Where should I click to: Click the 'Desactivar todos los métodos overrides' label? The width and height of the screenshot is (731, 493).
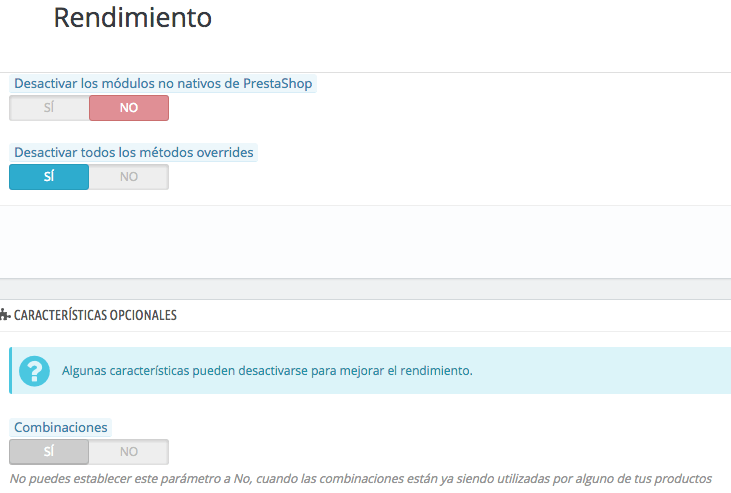(133, 153)
